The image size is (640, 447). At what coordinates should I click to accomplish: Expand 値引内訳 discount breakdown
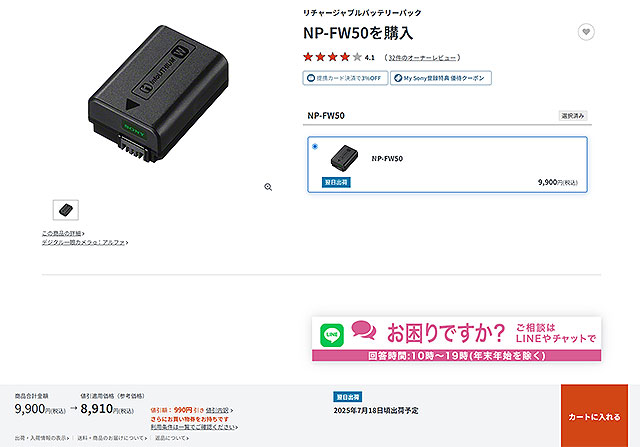pyautogui.click(x=219, y=410)
